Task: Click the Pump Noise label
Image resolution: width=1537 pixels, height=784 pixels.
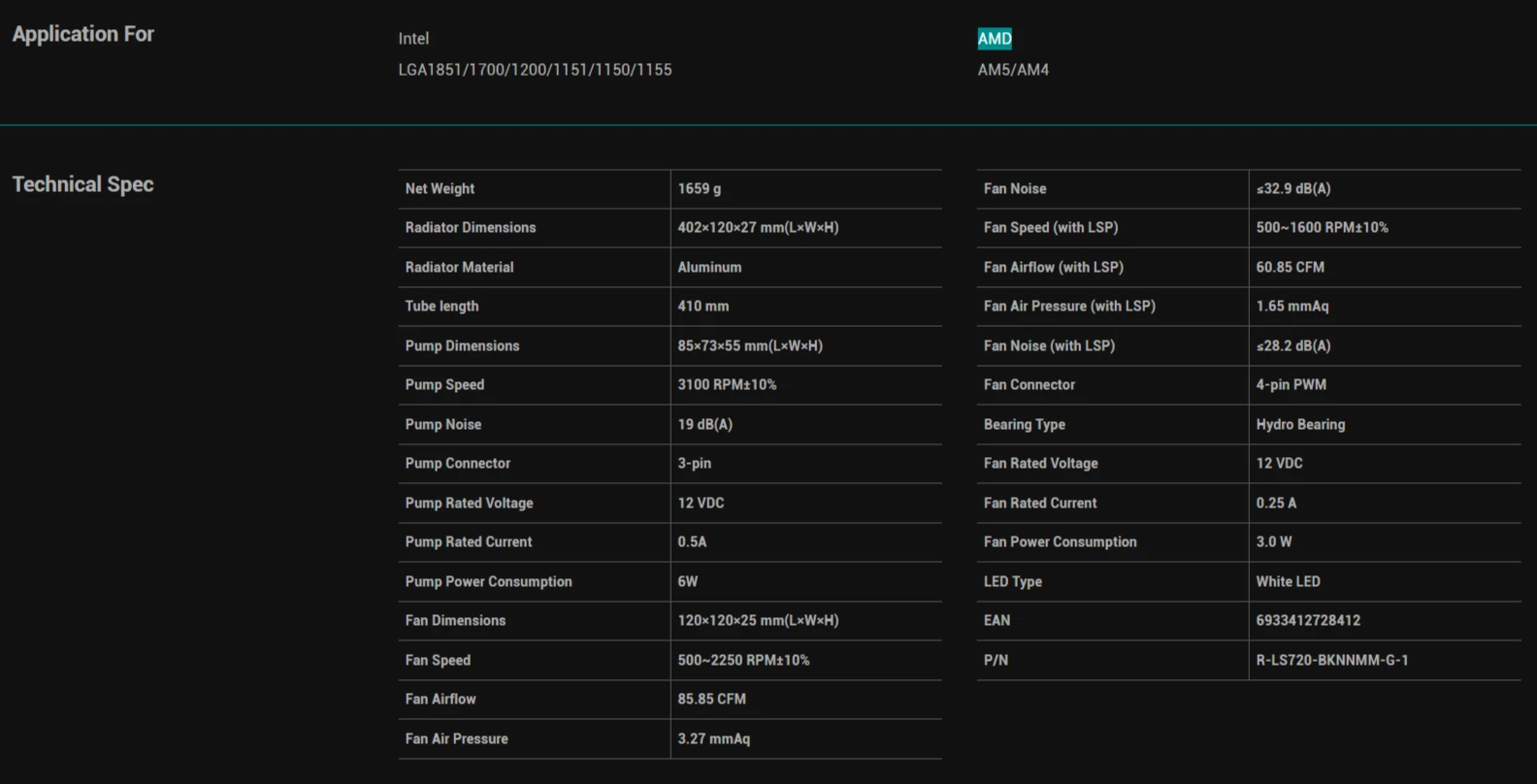Action: pos(442,425)
